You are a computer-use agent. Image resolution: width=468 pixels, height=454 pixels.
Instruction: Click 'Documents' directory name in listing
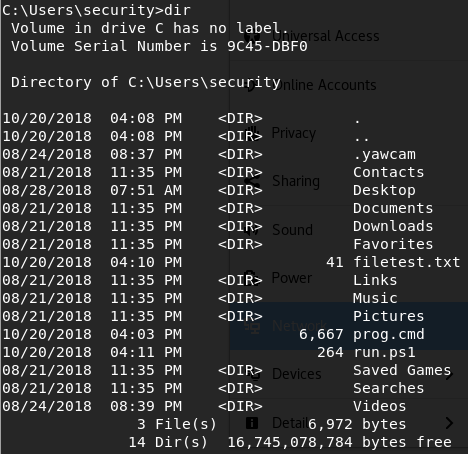(393, 208)
